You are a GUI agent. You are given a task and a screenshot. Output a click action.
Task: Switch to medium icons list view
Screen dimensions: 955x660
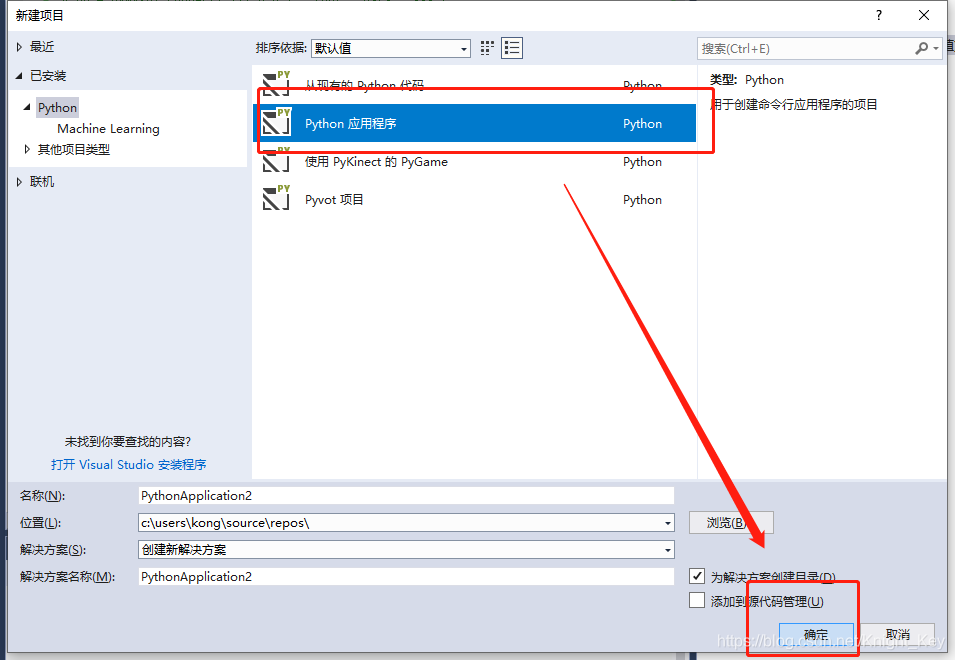[512, 48]
